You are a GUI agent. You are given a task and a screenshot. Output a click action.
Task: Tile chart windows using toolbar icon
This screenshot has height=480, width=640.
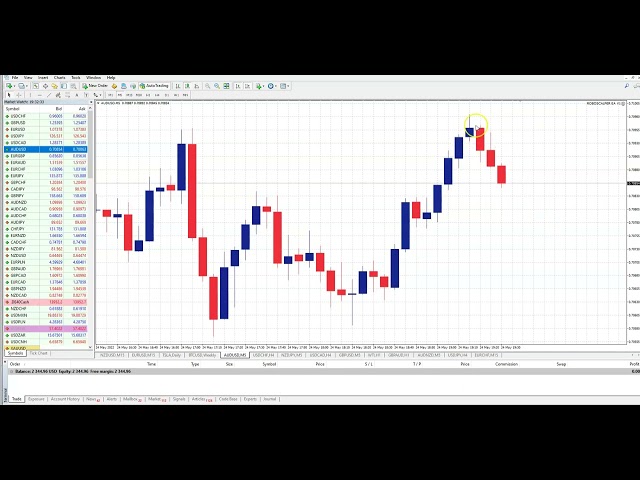(x=227, y=86)
